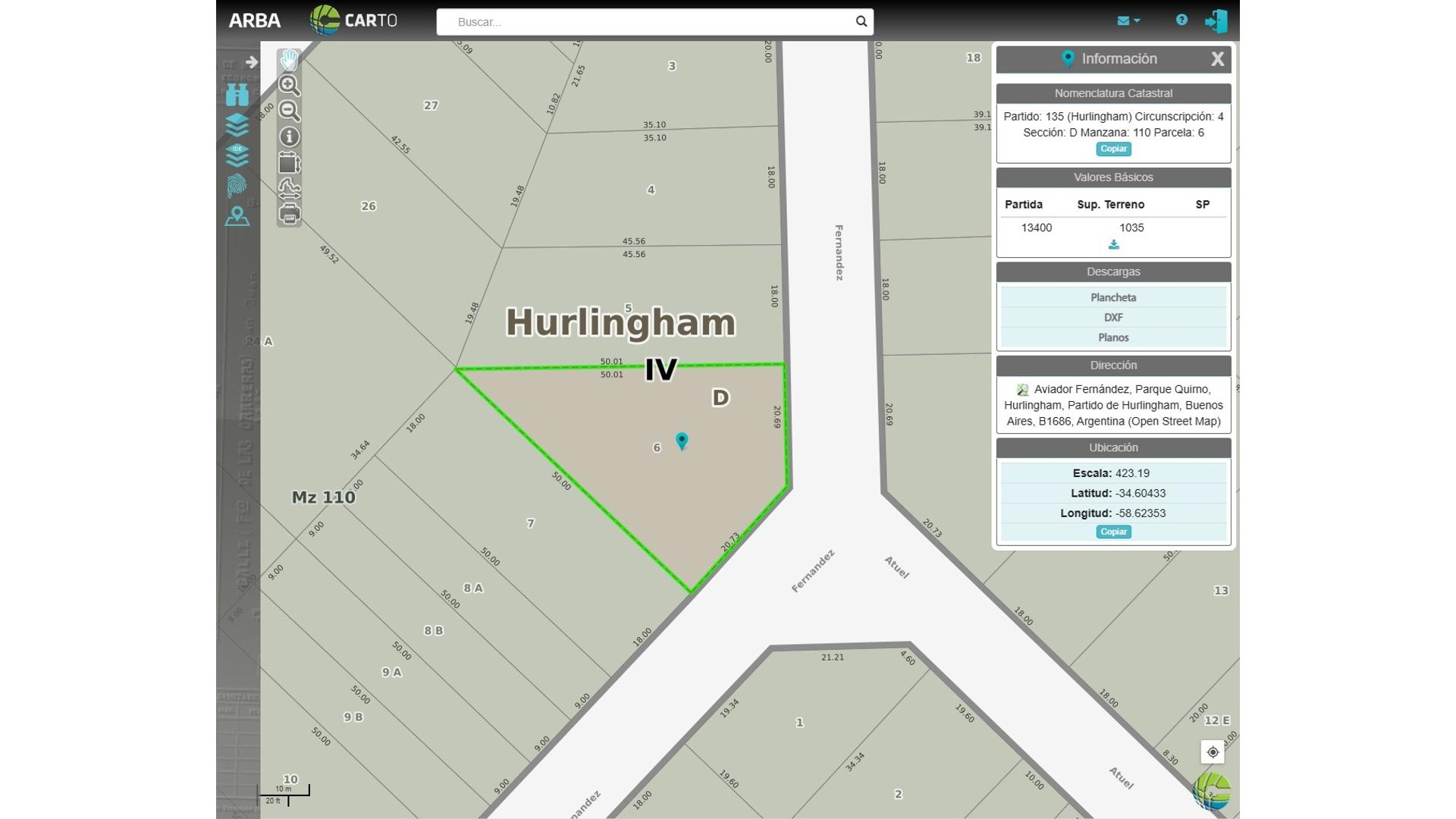This screenshot has width=1456, height=819.
Task: Click the Escala value 423.19
Action: [x=1132, y=473]
